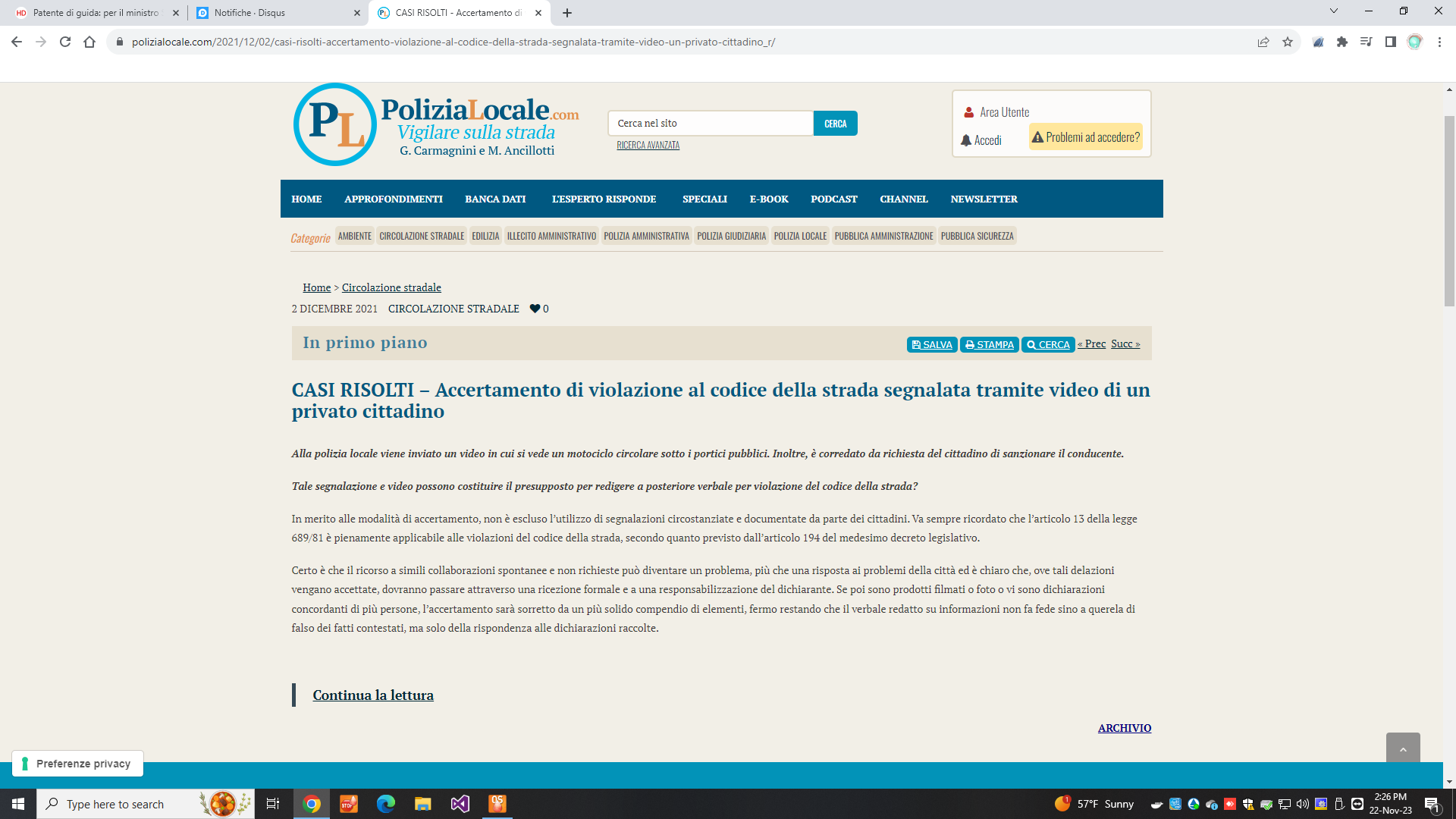Click the browser back arrow
This screenshot has width=1456, height=819.
coord(17,42)
